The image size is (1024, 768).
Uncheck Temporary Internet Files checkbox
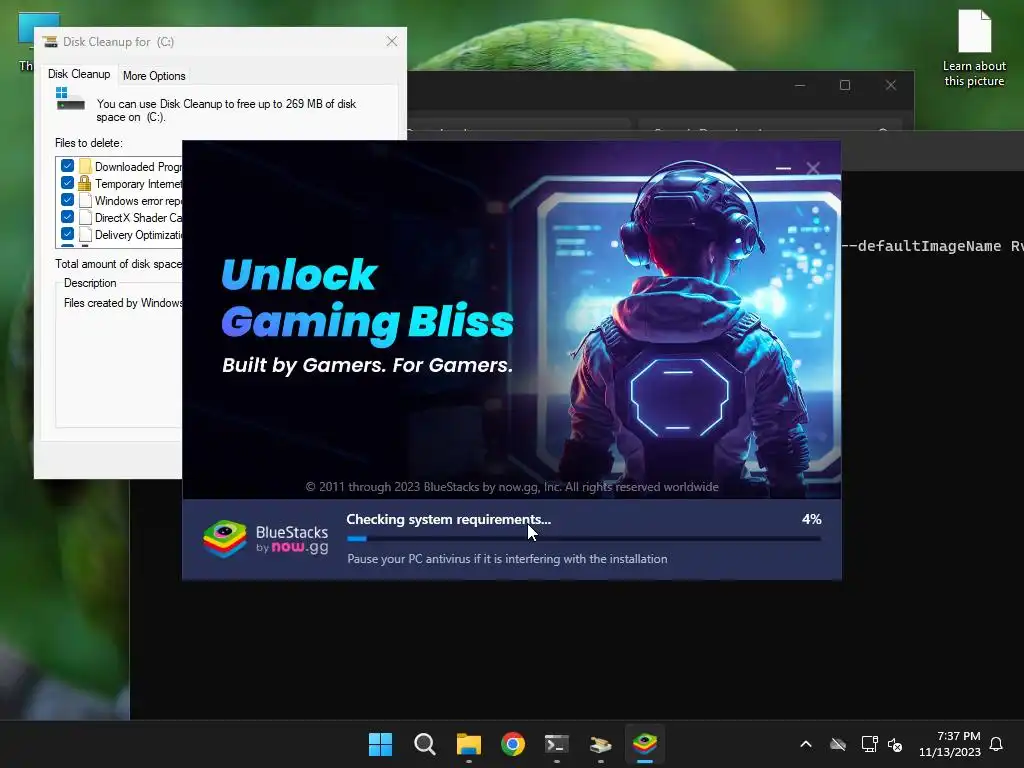67,183
